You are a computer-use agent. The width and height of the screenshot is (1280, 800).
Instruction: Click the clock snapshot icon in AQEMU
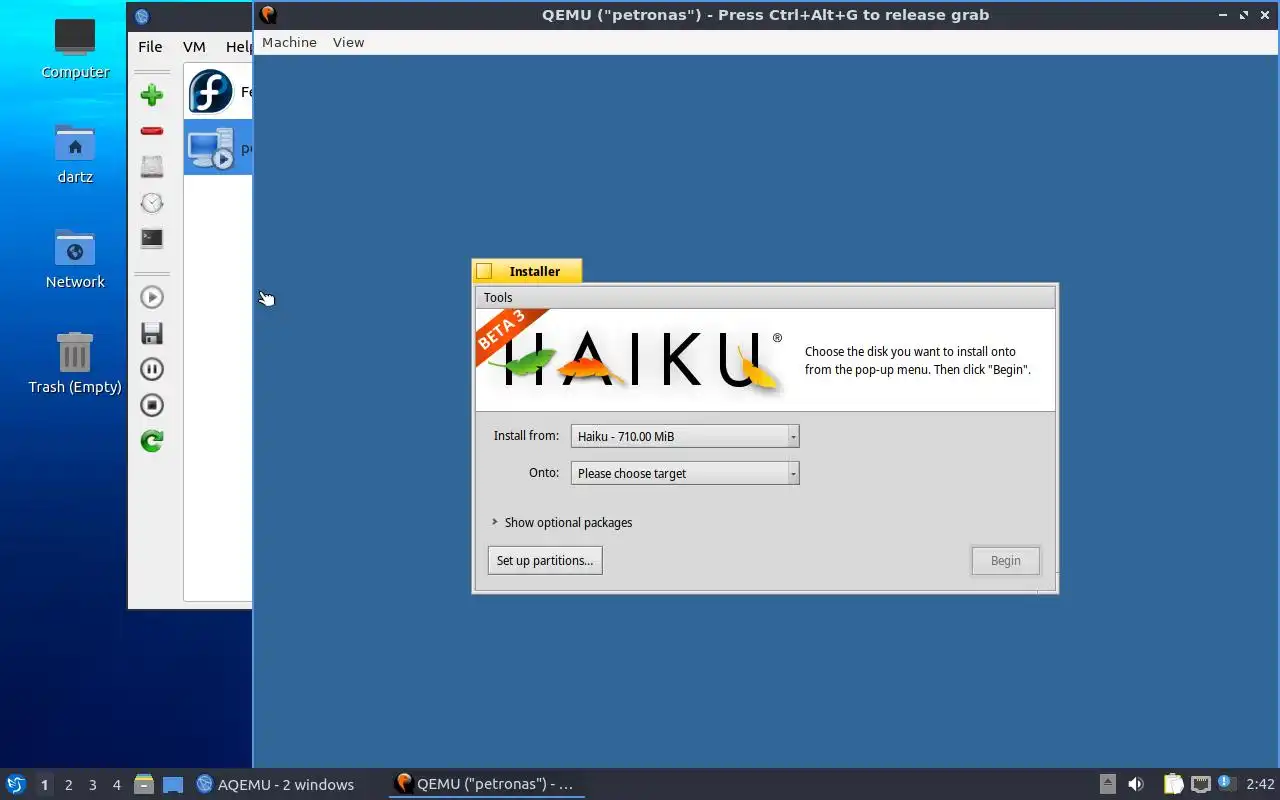pos(152,203)
